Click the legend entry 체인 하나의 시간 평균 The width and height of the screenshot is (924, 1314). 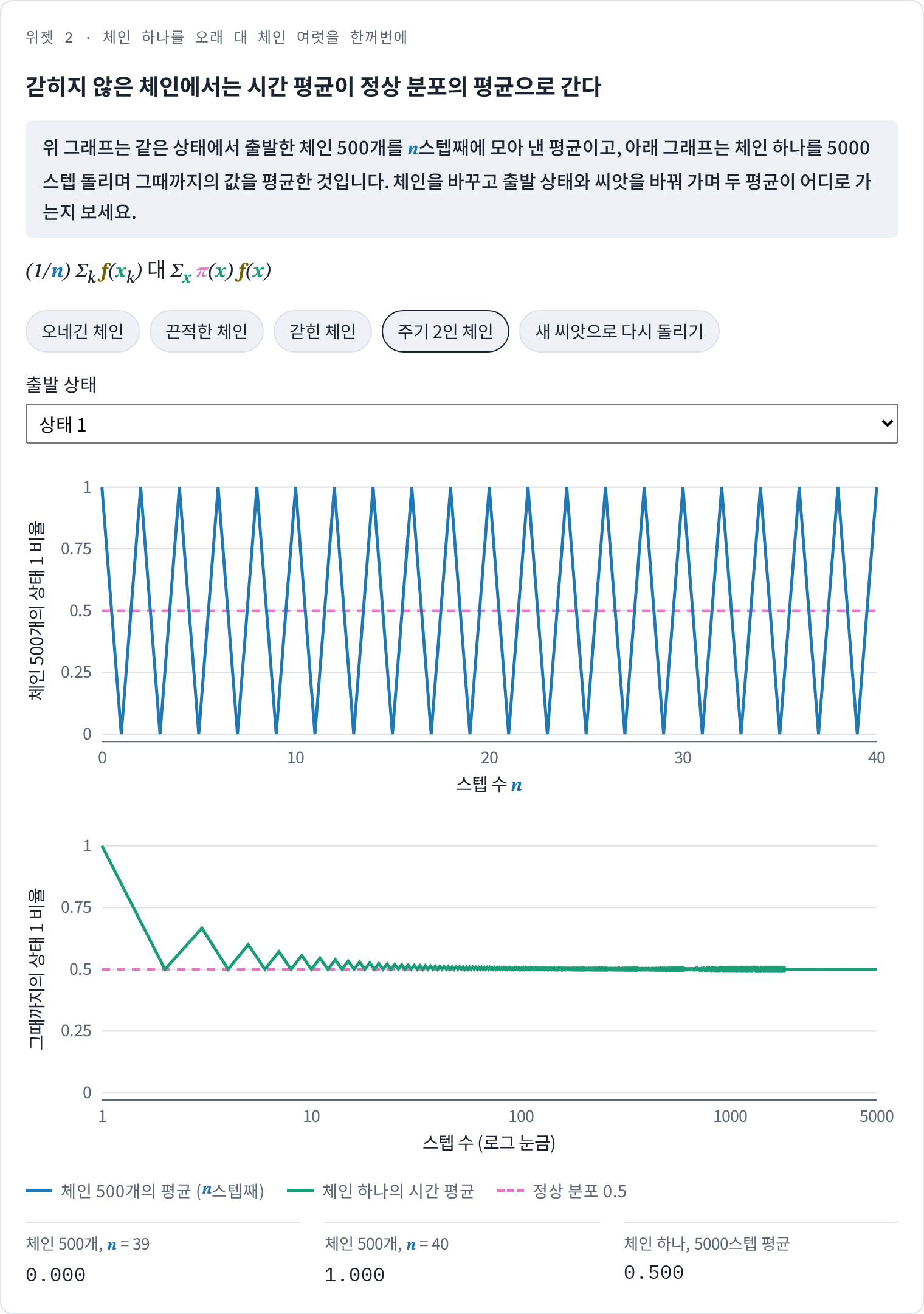381,1191
